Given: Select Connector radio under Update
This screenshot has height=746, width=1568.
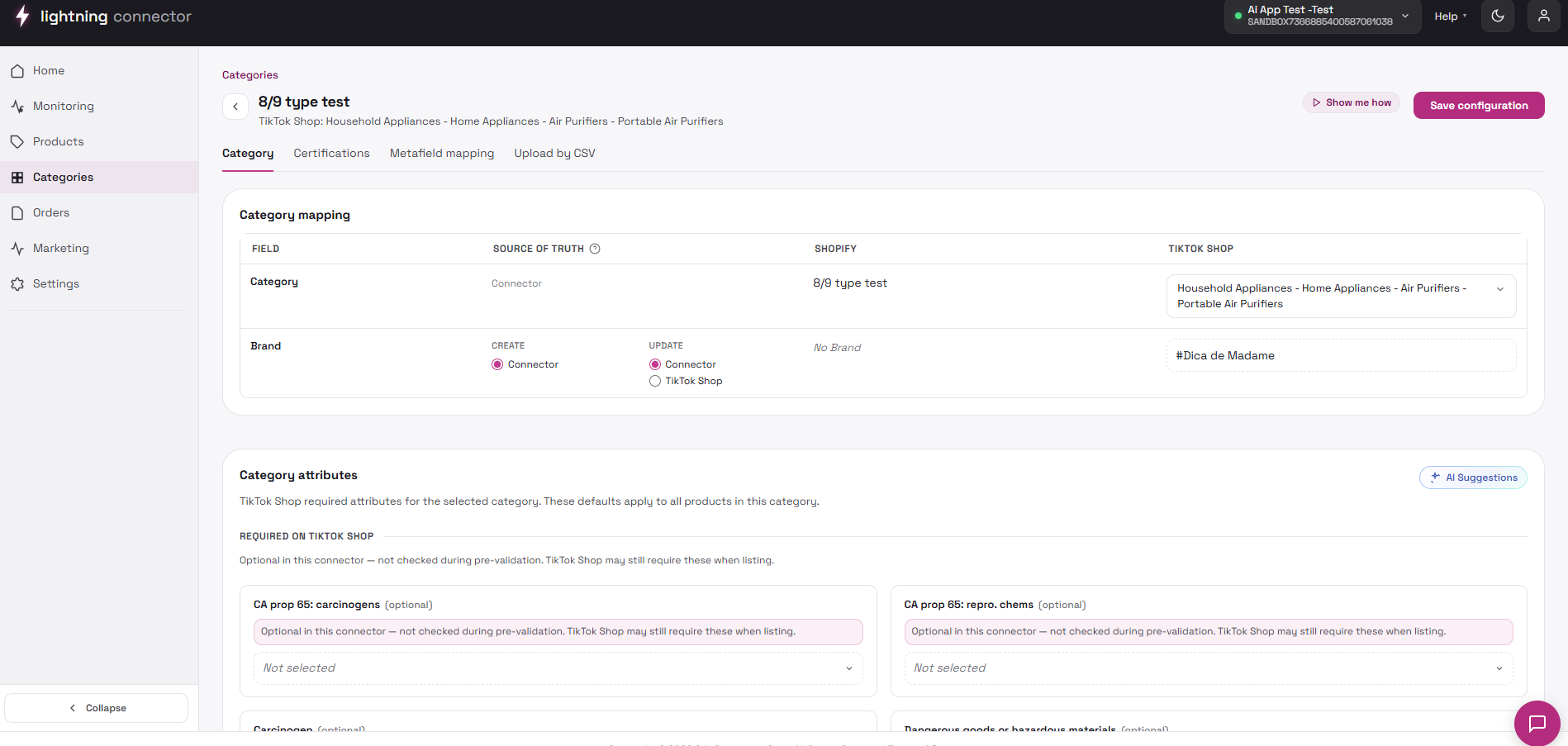Looking at the screenshot, I should tap(655, 364).
